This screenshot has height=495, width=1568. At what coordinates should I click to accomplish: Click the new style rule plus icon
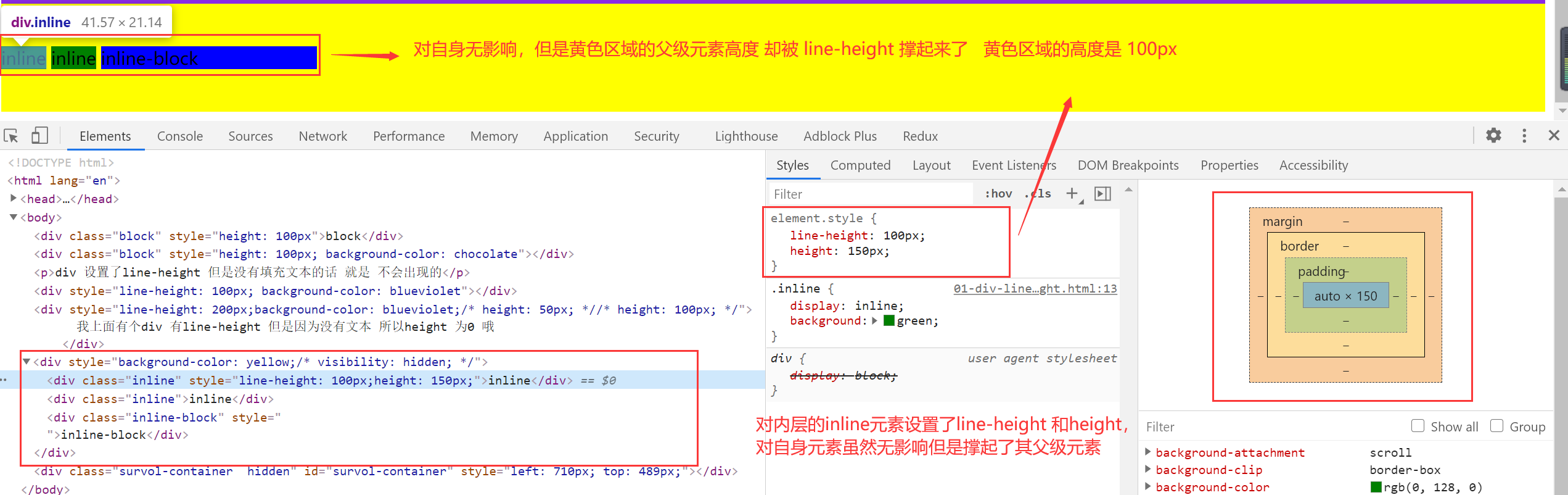pyautogui.click(x=1072, y=194)
